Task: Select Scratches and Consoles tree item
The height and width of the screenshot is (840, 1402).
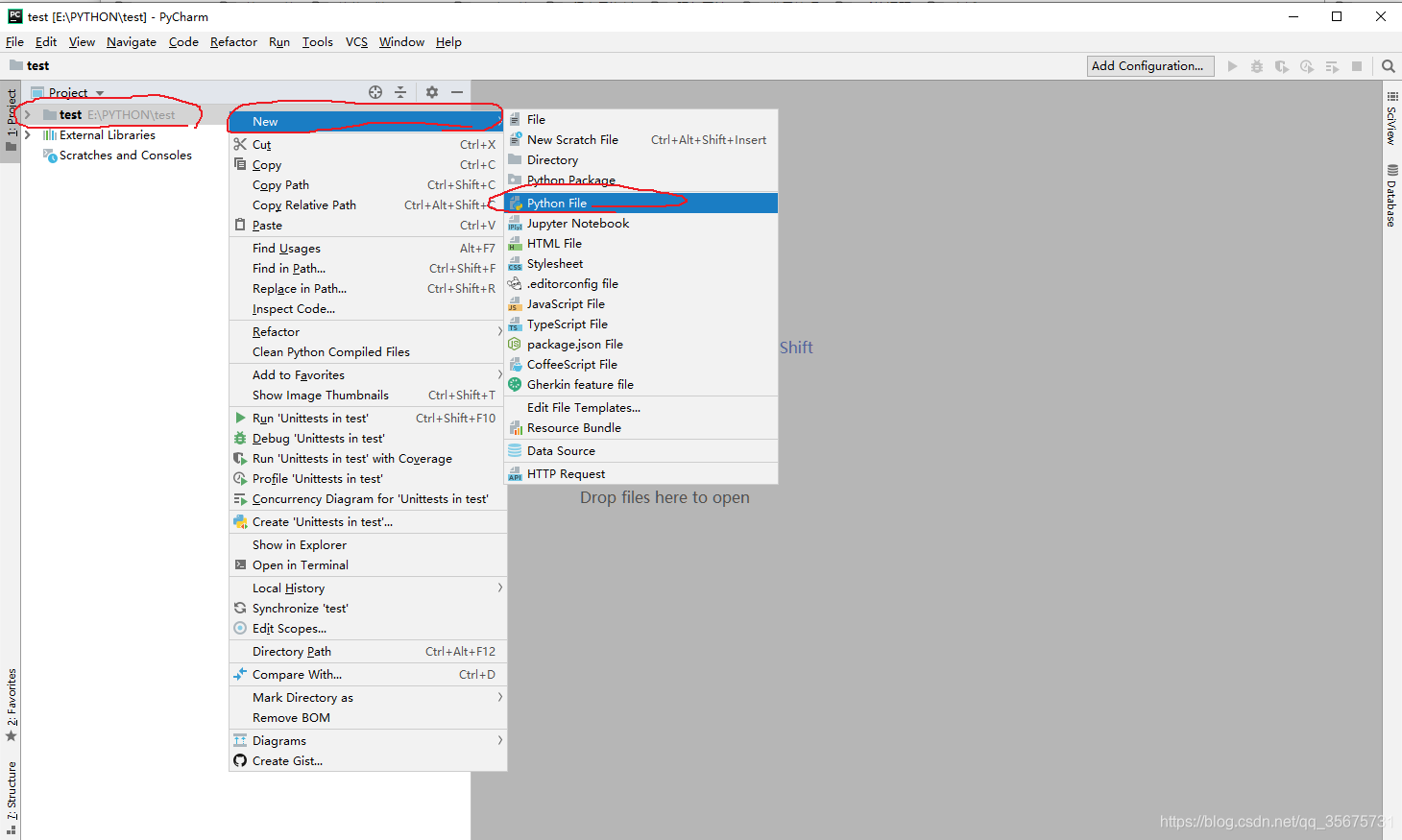Action: tap(126, 156)
